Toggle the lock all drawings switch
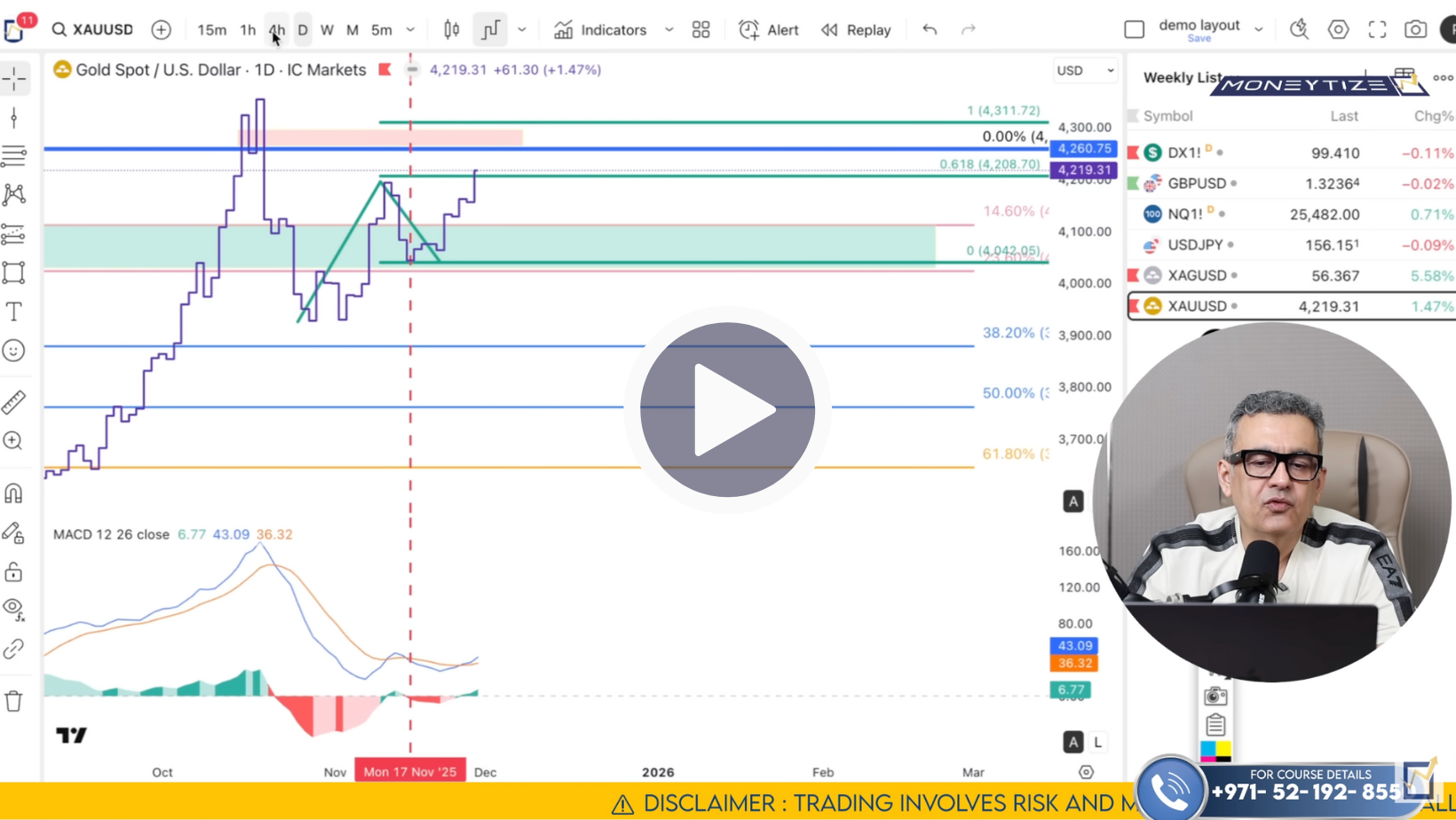 [x=14, y=572]
